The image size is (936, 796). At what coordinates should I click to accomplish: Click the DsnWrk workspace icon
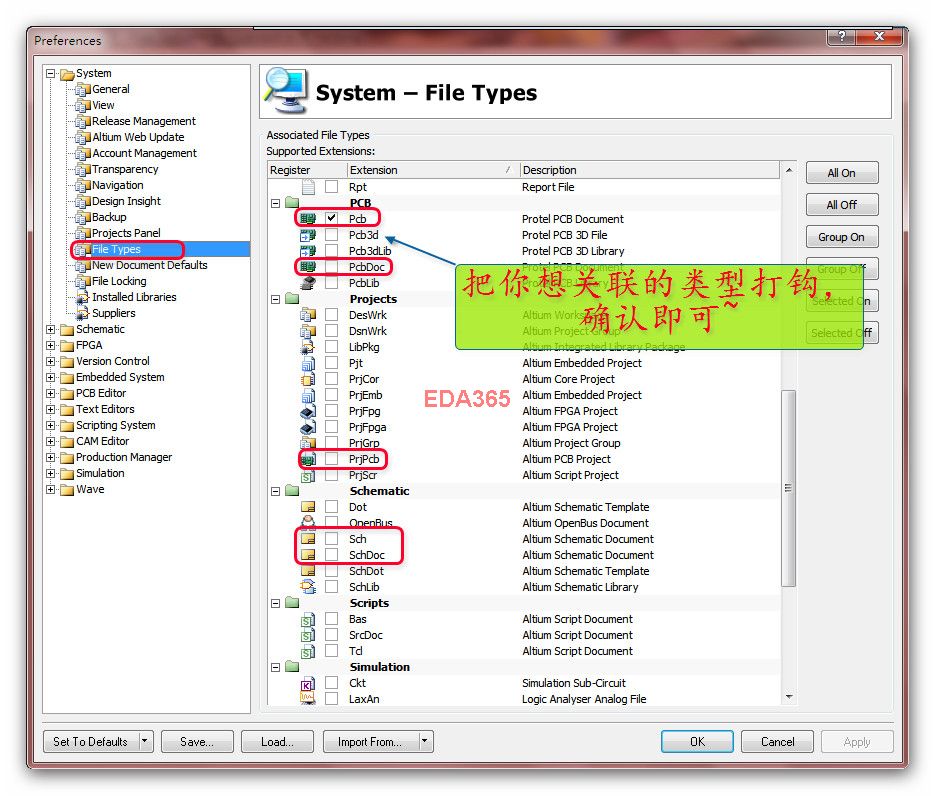pyautogui.click(x=308, y=331)
